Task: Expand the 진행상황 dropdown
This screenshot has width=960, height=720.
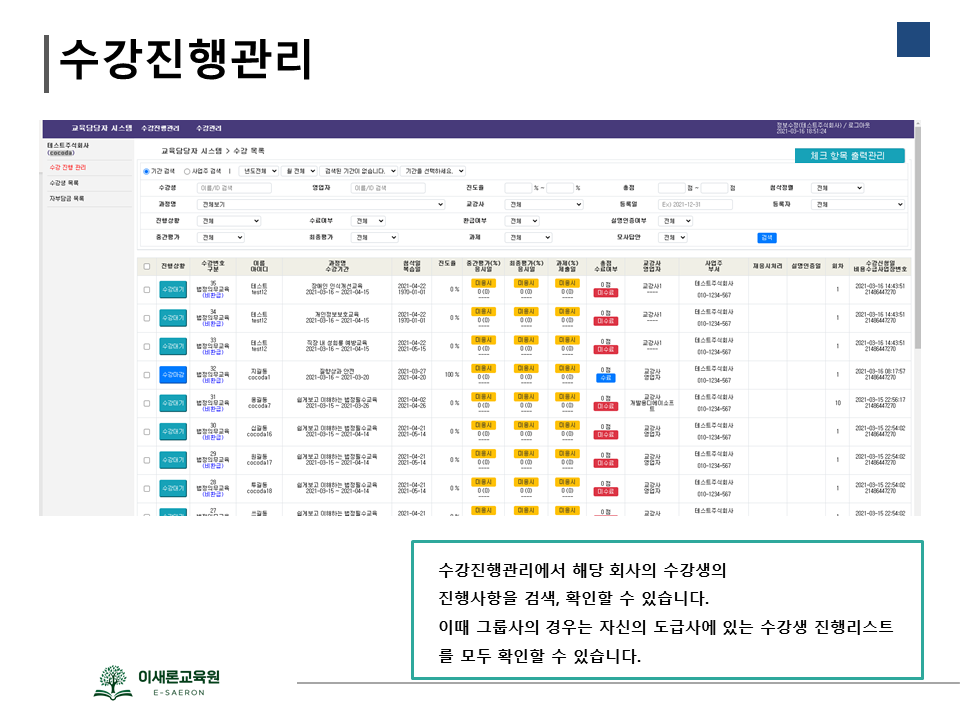Action: click(x=230, y=221)
